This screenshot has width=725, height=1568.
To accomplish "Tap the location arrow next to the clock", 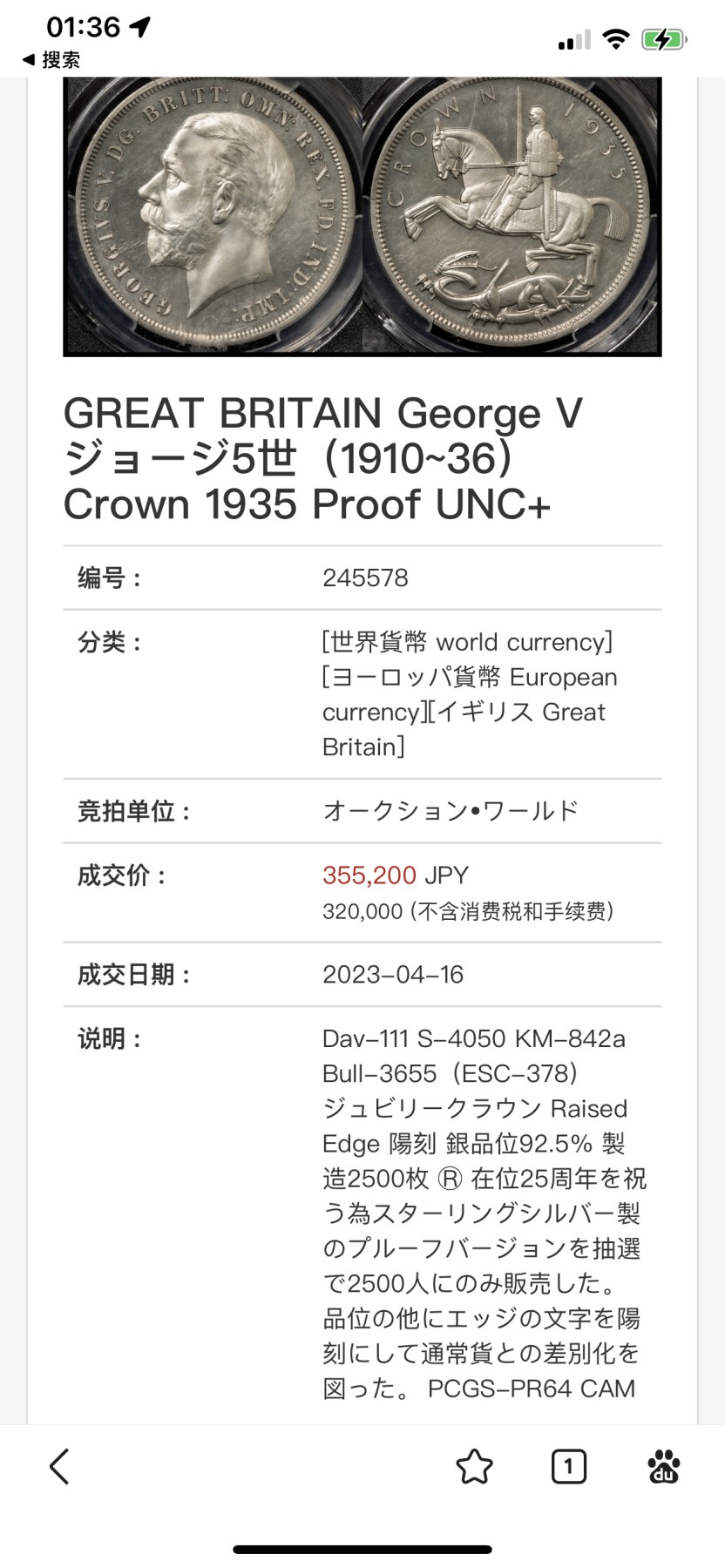I will click(139, 27).
